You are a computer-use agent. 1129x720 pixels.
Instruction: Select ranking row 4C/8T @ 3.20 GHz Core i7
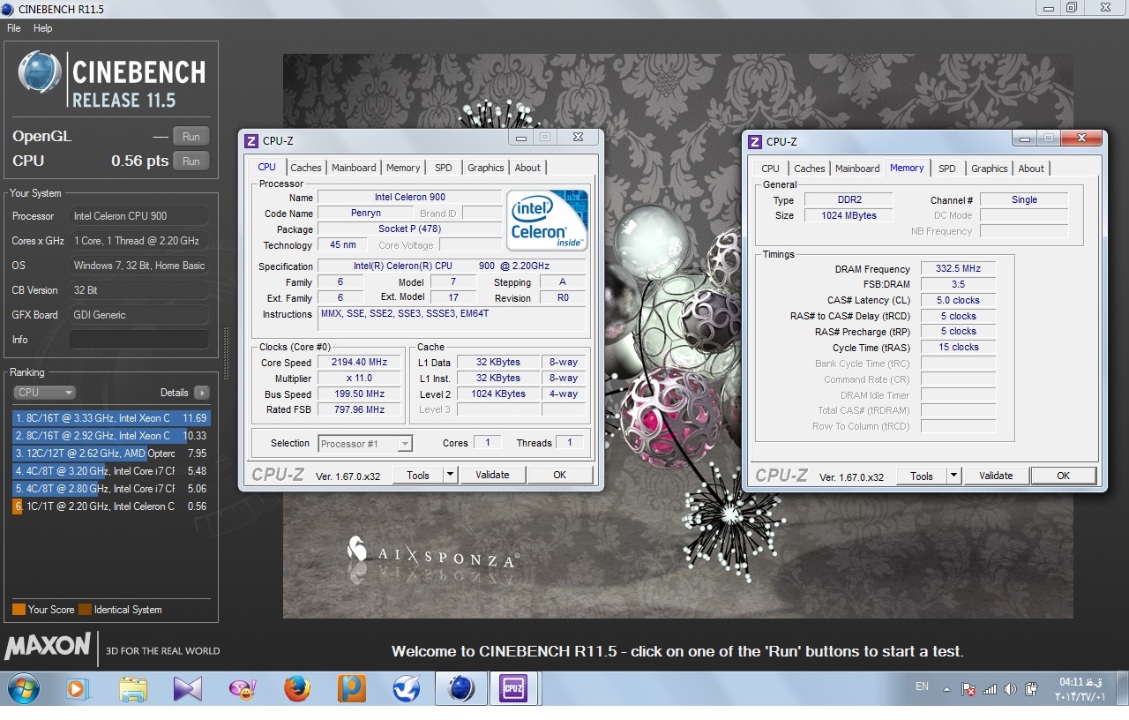pos(111,471)
